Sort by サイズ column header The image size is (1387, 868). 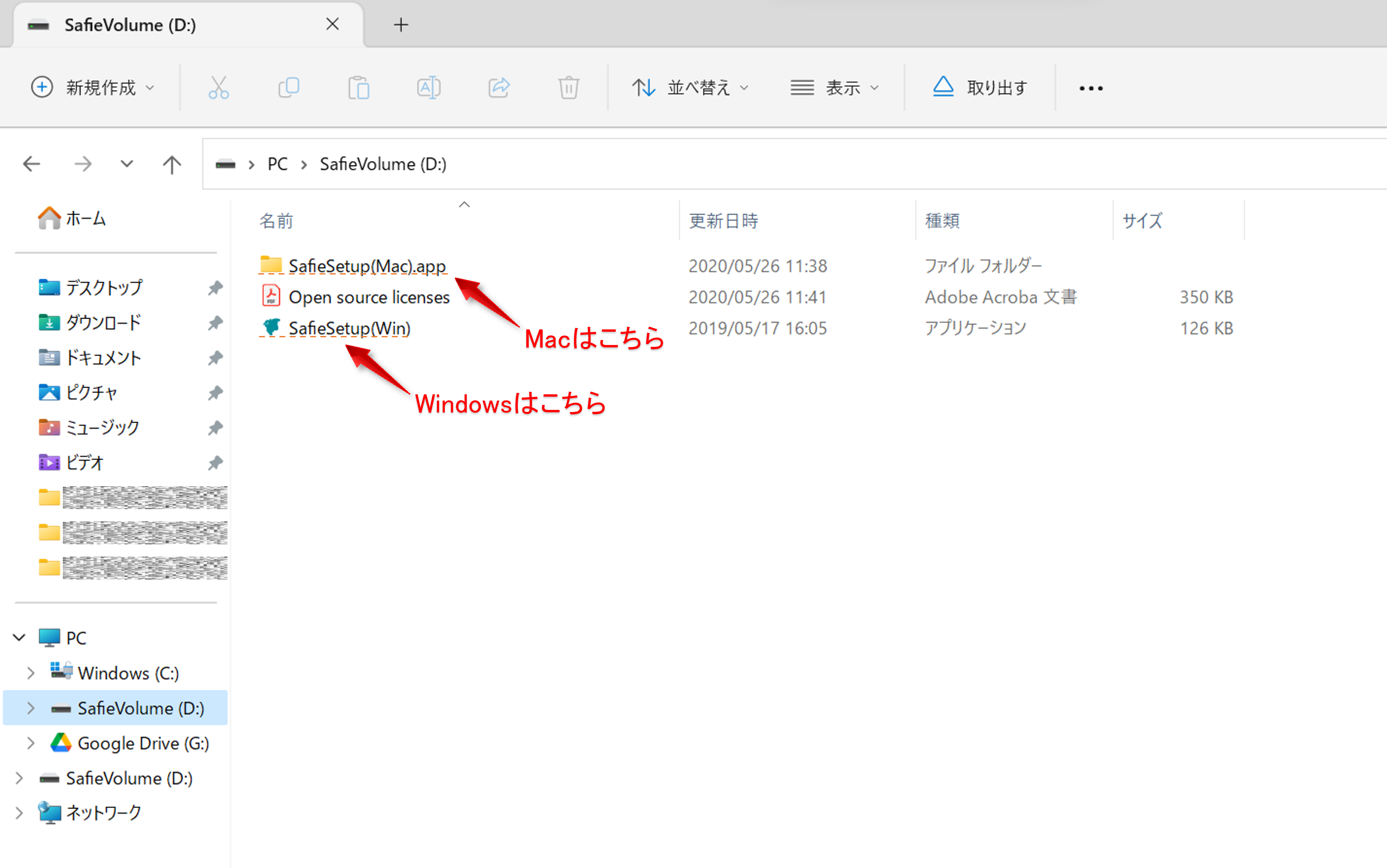pyautogui.click(x=1143, y=221)
